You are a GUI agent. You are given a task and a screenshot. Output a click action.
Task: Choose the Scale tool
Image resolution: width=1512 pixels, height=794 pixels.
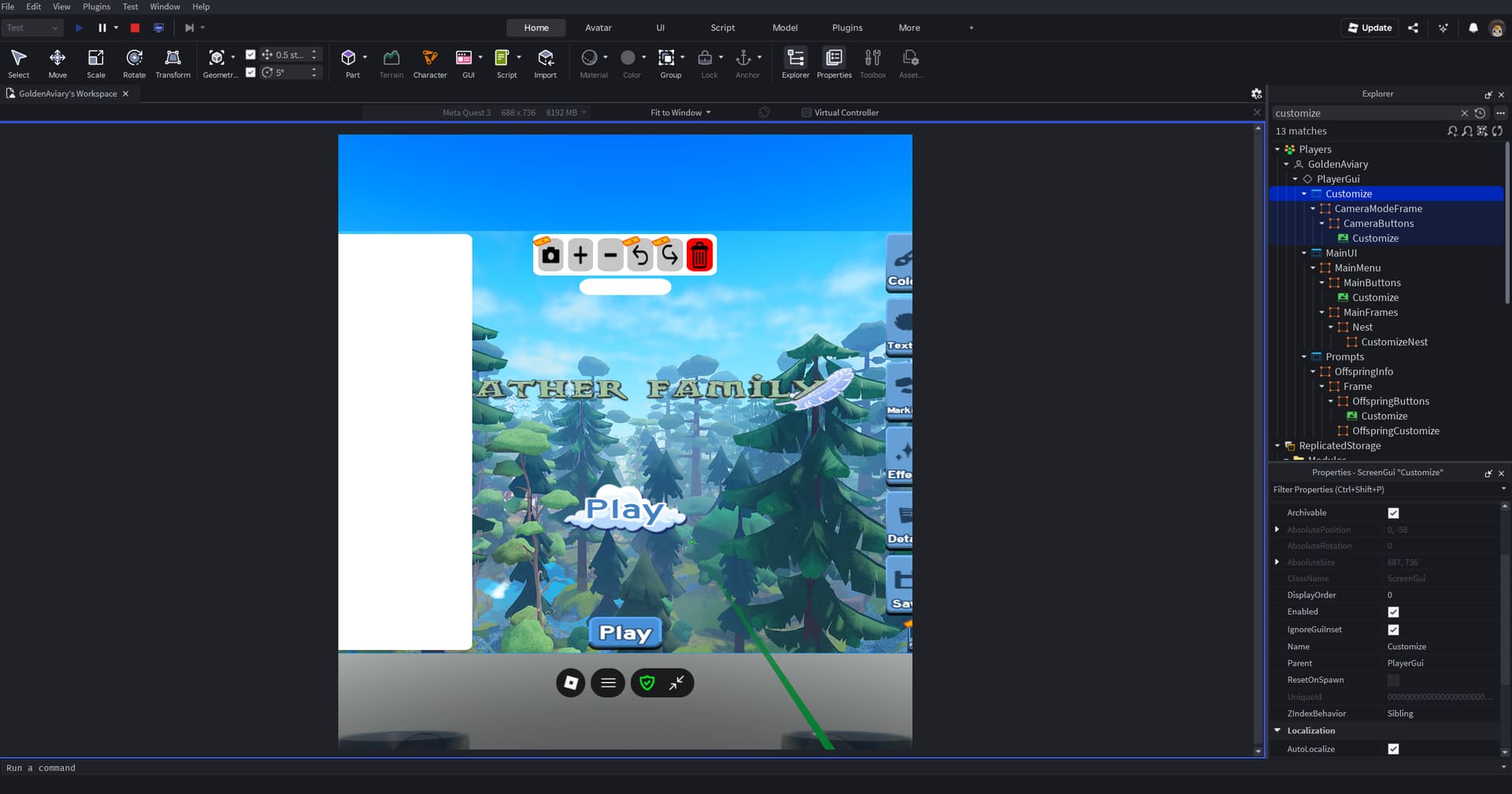tap(96, 63)
